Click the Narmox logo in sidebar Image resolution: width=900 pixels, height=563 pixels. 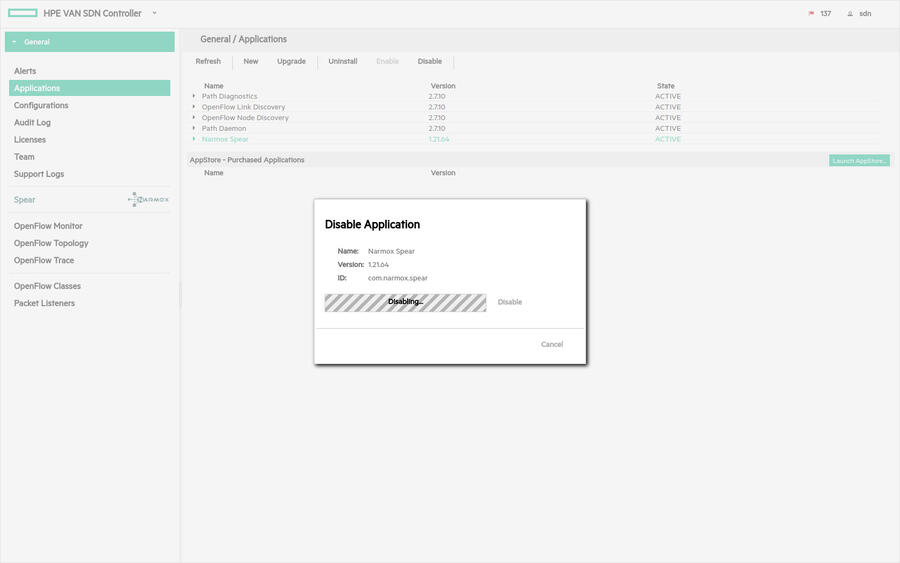(x=149, y=200)
